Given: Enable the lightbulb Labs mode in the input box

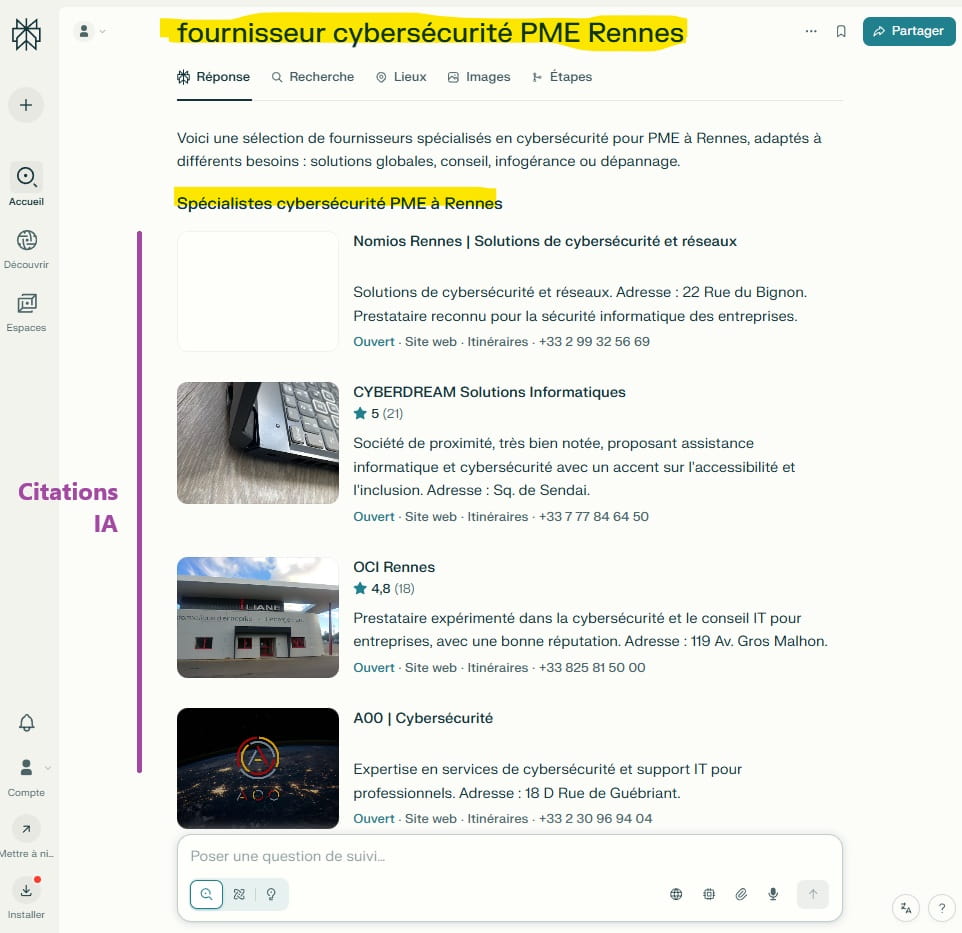Looking at the screenshot, I should [271, 894].
